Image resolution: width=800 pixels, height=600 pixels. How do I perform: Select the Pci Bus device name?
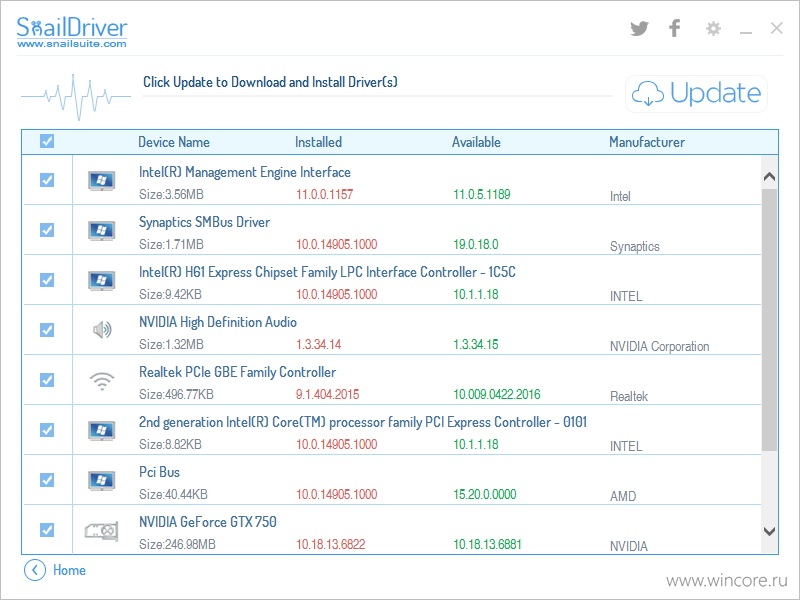tap(159, 472)
